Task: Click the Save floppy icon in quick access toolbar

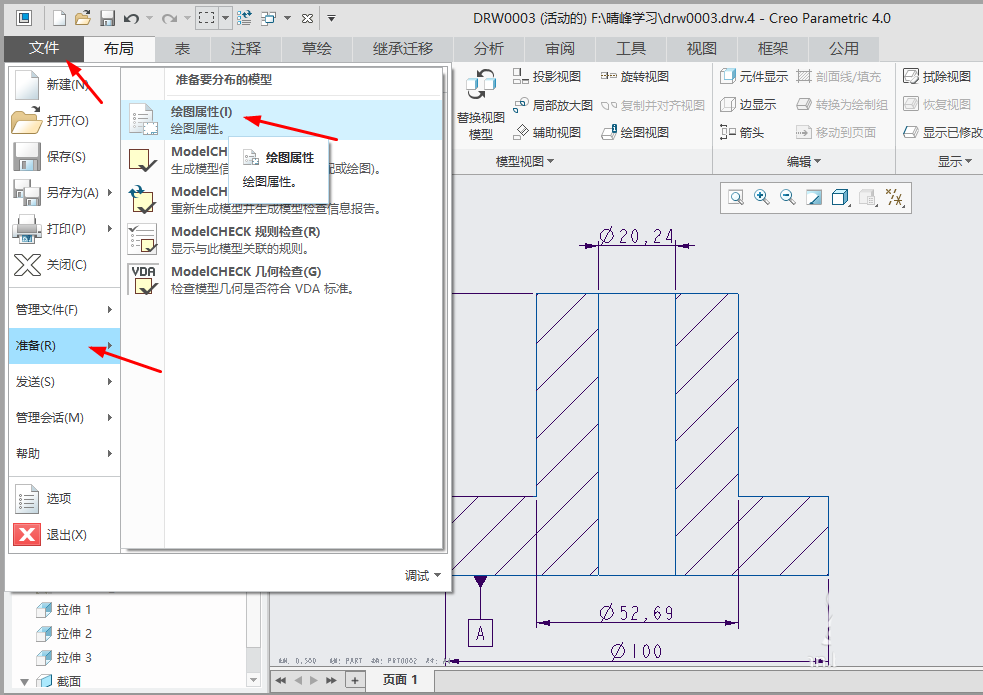Action: click(107, 18)
